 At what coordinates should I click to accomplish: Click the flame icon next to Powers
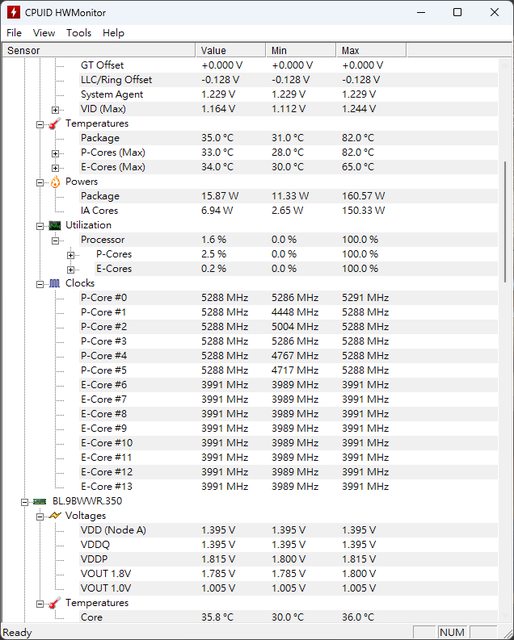(55, 182)
